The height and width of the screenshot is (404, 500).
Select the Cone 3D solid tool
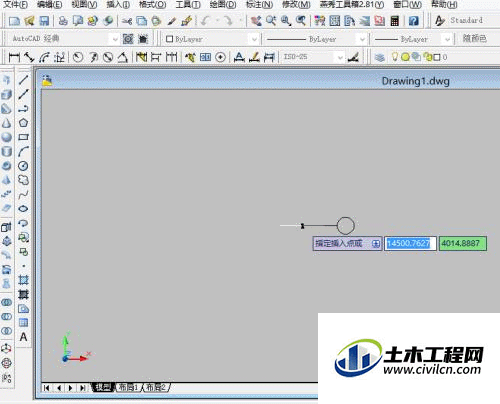(x=6, y=123)
